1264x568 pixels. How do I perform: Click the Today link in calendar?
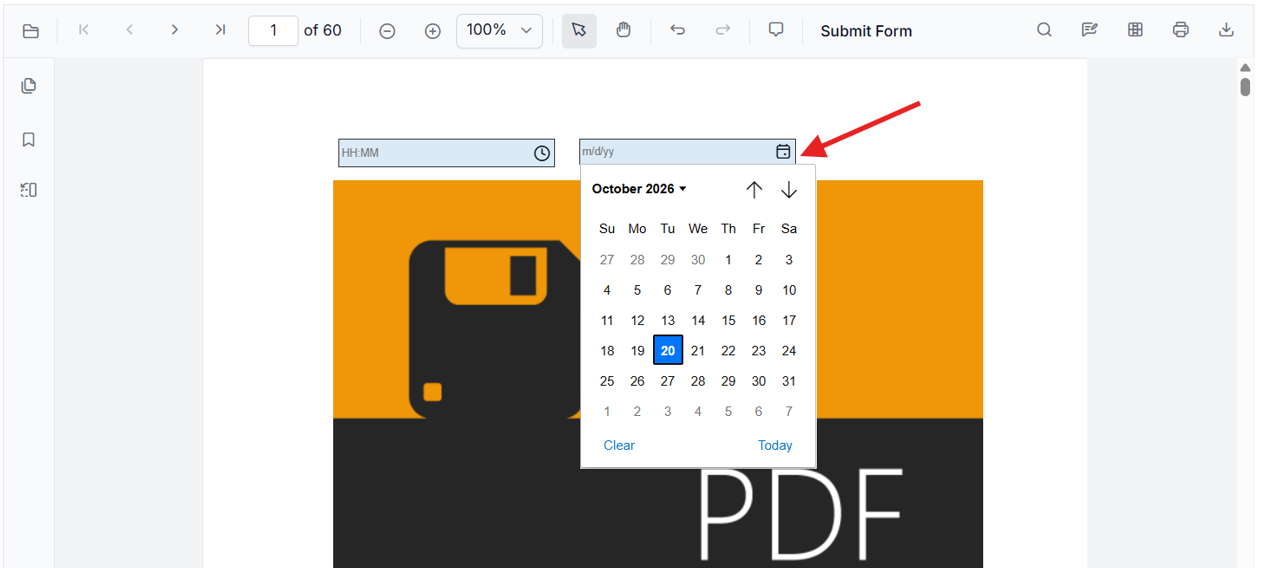point(775,445)
